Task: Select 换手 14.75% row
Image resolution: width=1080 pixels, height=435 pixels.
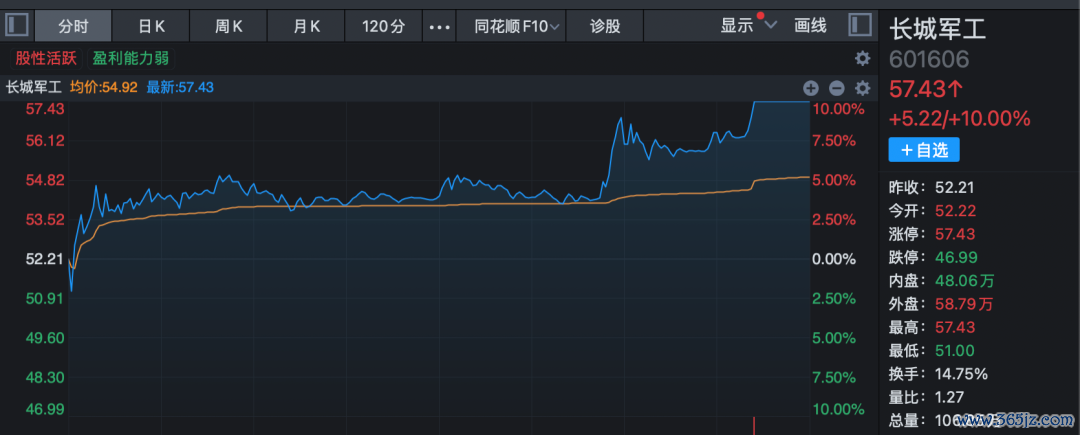Action: [x=939, y=374]
